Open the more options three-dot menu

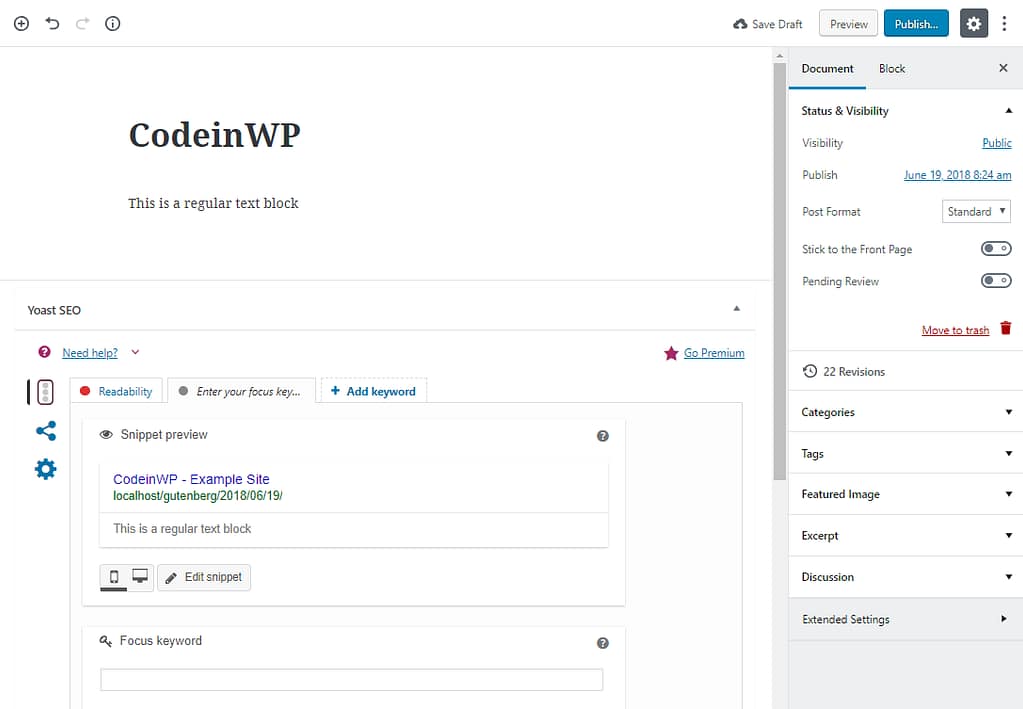[1004, 23]
